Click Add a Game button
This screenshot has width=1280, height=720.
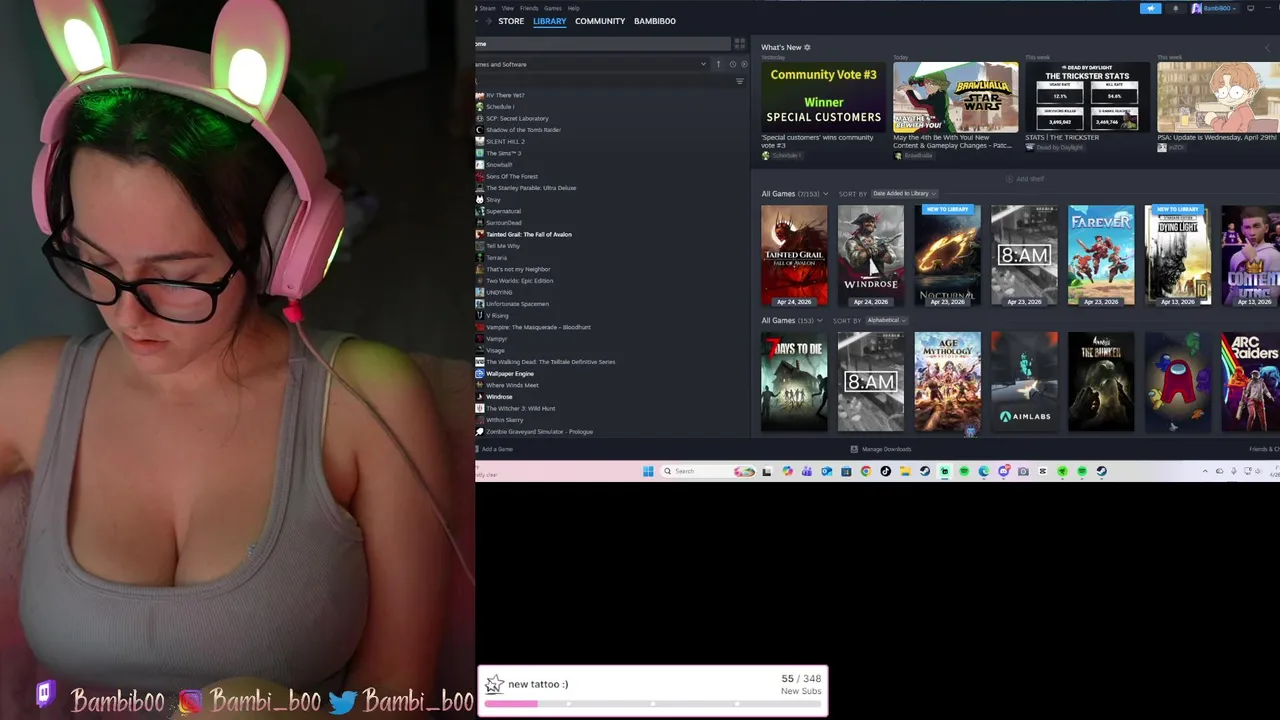[x=493, y=449]
